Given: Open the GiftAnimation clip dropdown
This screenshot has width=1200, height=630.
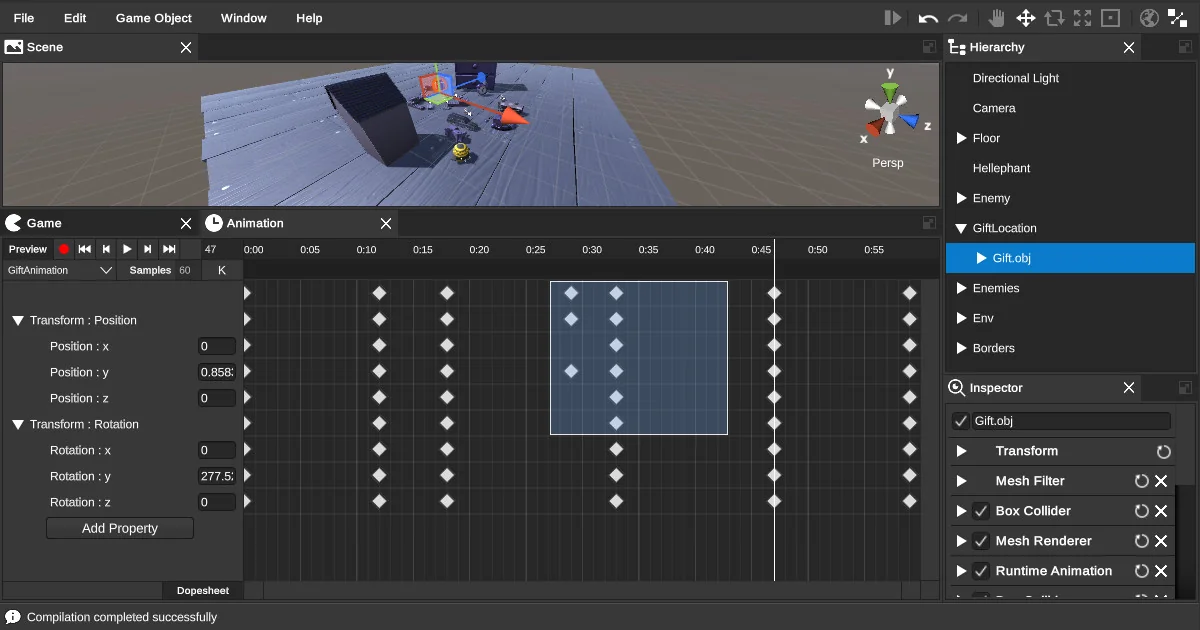Looking at the screenshot, I should coord(57,269).
